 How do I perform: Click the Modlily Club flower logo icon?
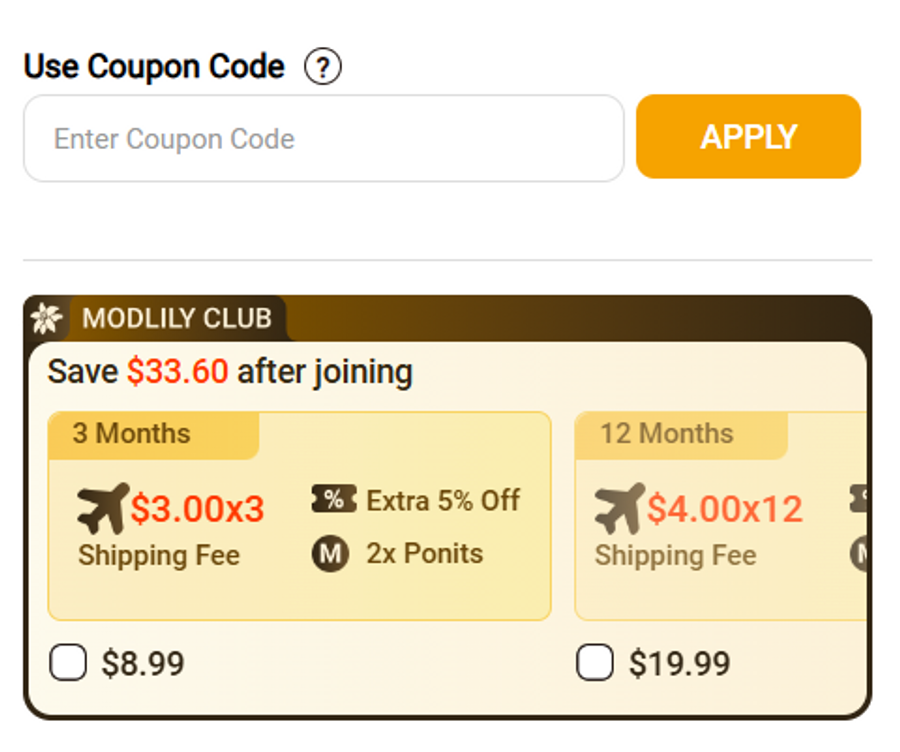[x=46, y=319]
